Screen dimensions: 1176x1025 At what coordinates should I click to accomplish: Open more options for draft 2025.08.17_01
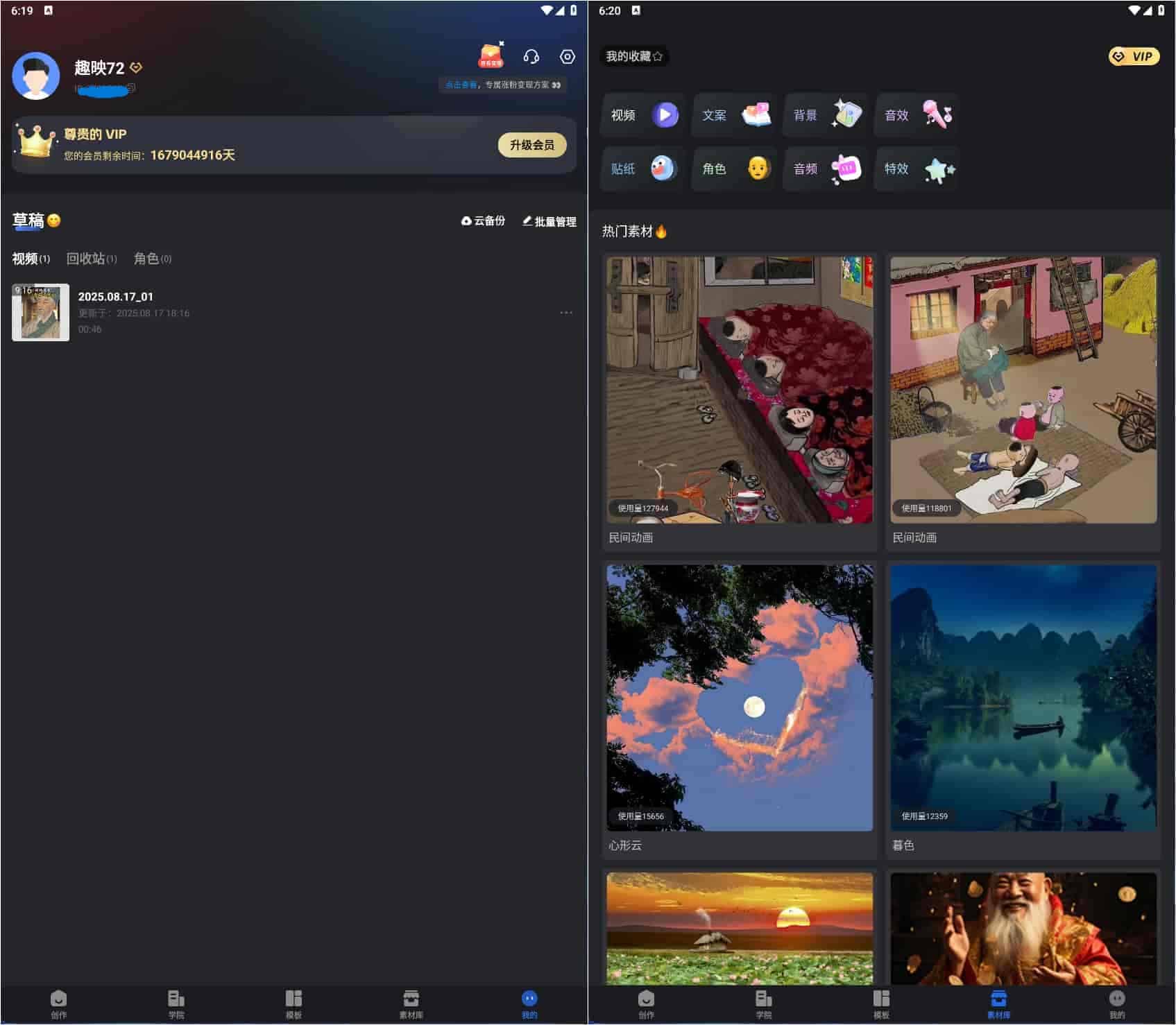pos(566,313)
